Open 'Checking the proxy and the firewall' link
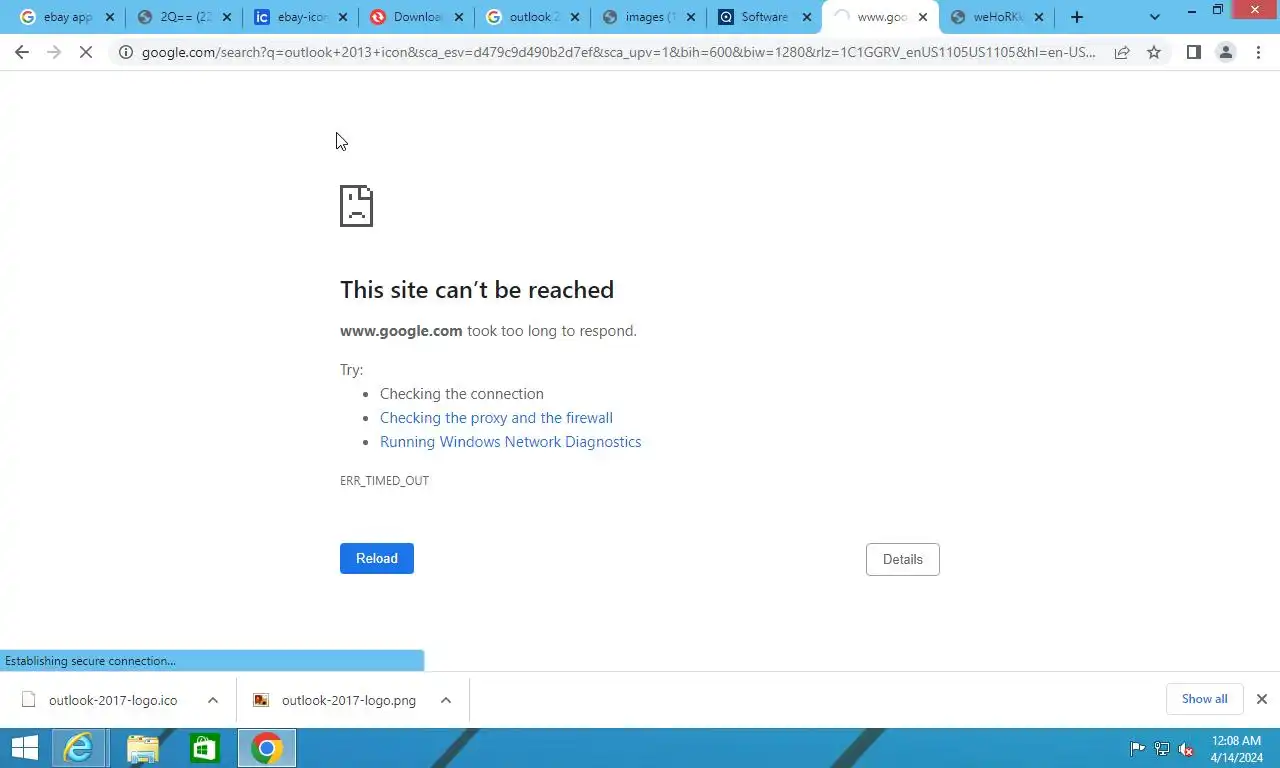The width and height of the screenshot is (1280, 768). 496,418
